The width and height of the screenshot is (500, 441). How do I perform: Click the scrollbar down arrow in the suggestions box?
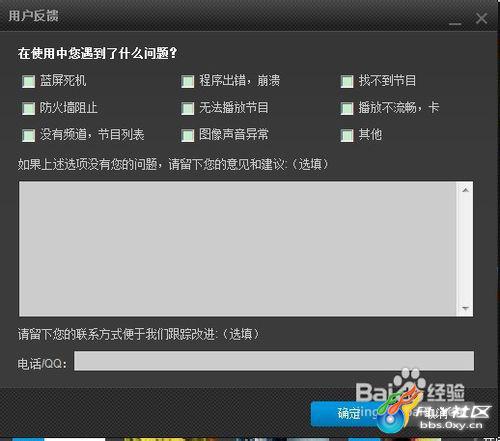pyautogui.click(x=465, y=308)
